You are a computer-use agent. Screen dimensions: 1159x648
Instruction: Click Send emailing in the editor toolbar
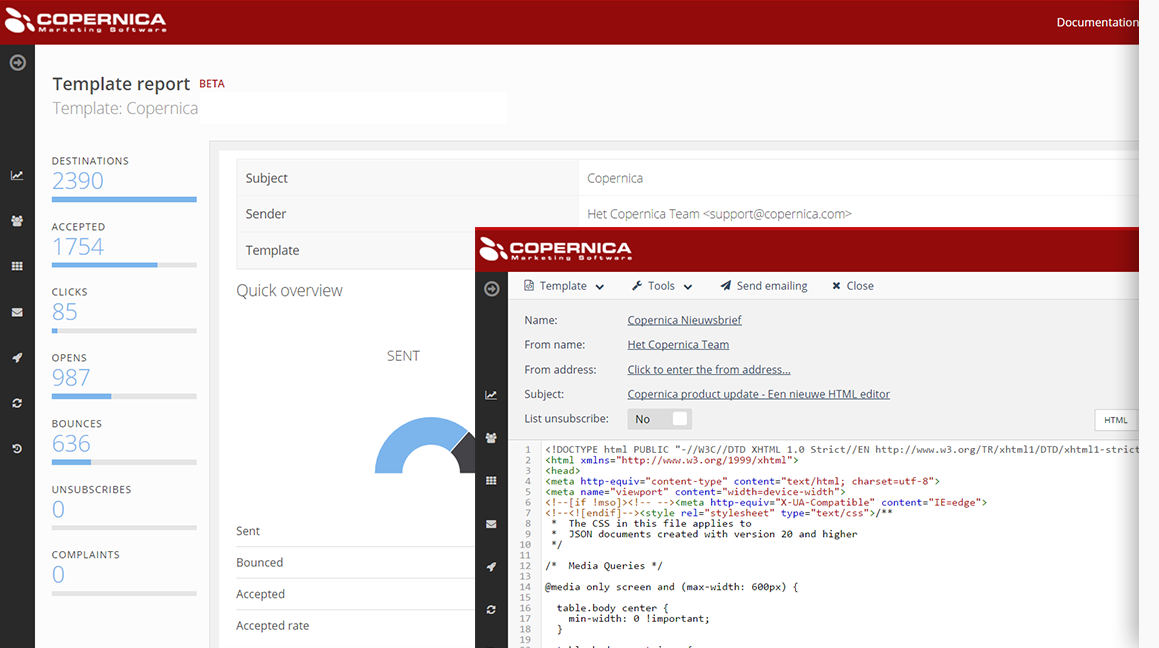(764, 286)
